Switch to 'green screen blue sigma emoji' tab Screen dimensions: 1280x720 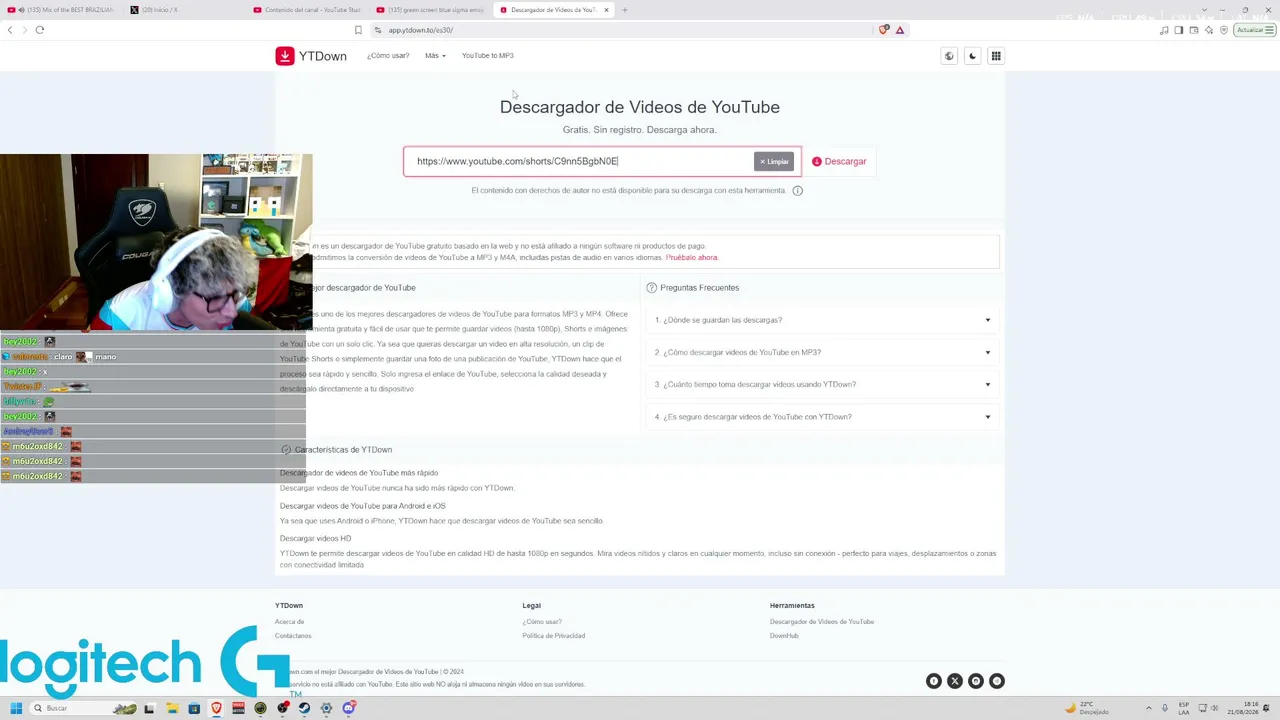pyautogui.click(x=430, y=10)
